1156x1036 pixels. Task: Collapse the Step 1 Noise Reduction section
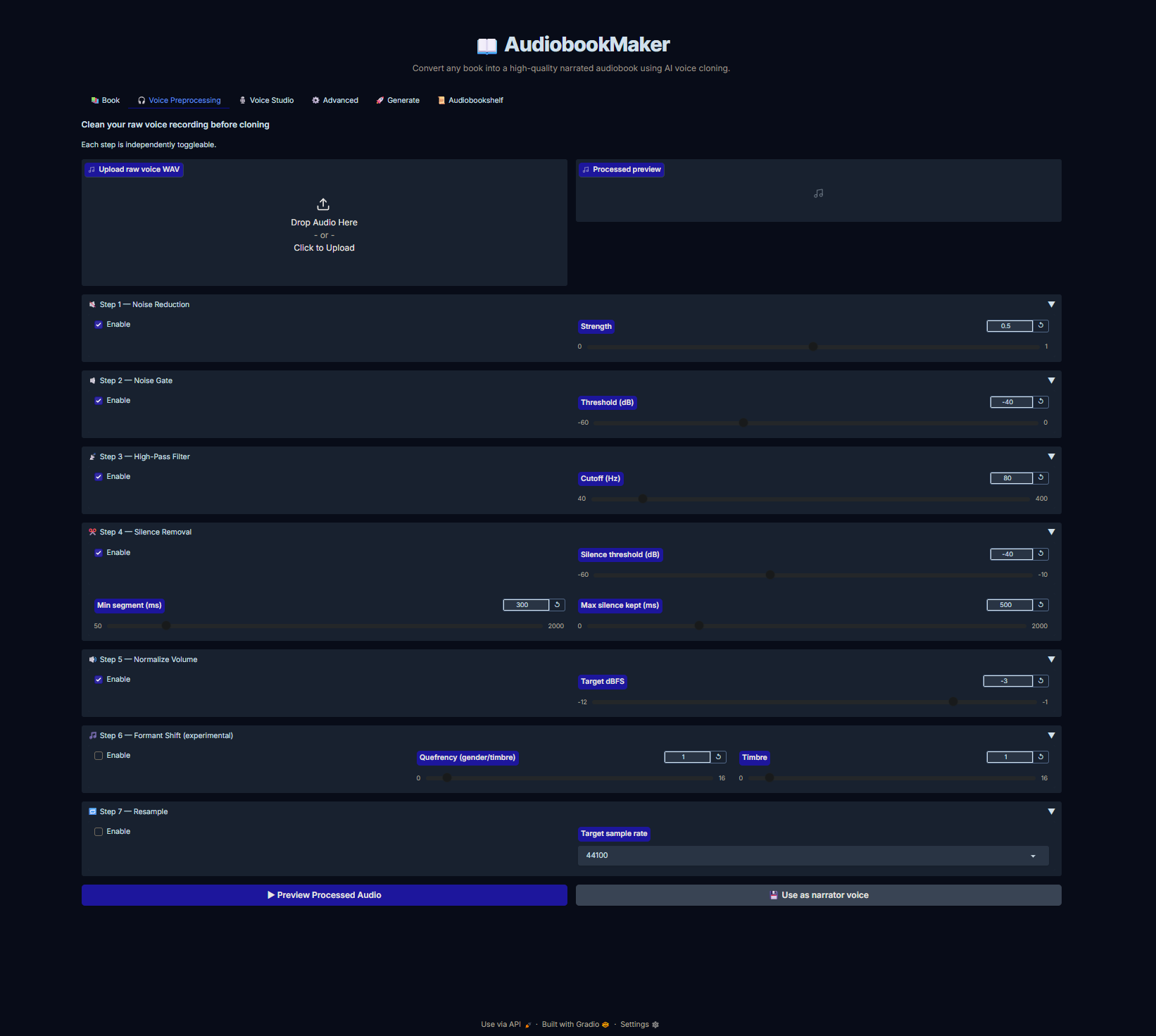tap(1051, 304)
